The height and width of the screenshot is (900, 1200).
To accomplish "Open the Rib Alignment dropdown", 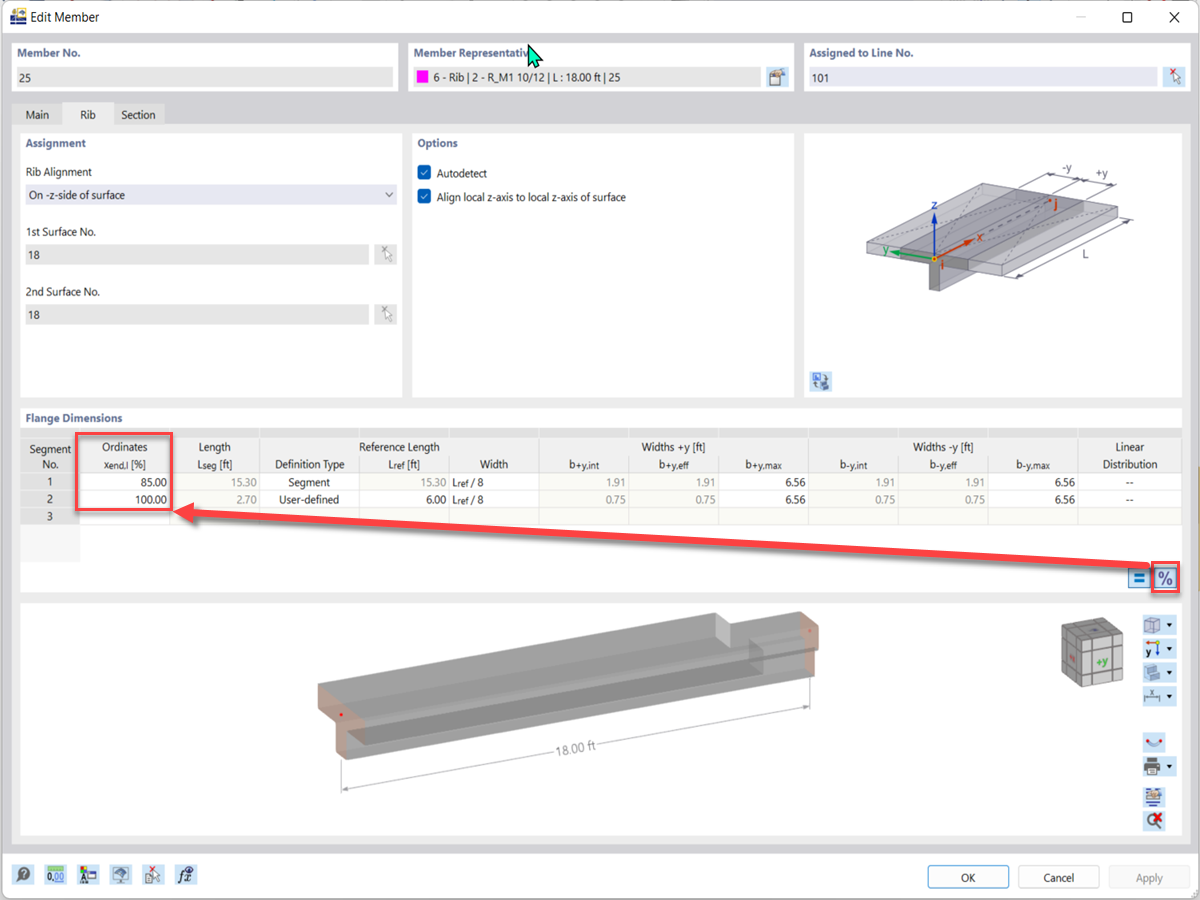I will [389, 195].
